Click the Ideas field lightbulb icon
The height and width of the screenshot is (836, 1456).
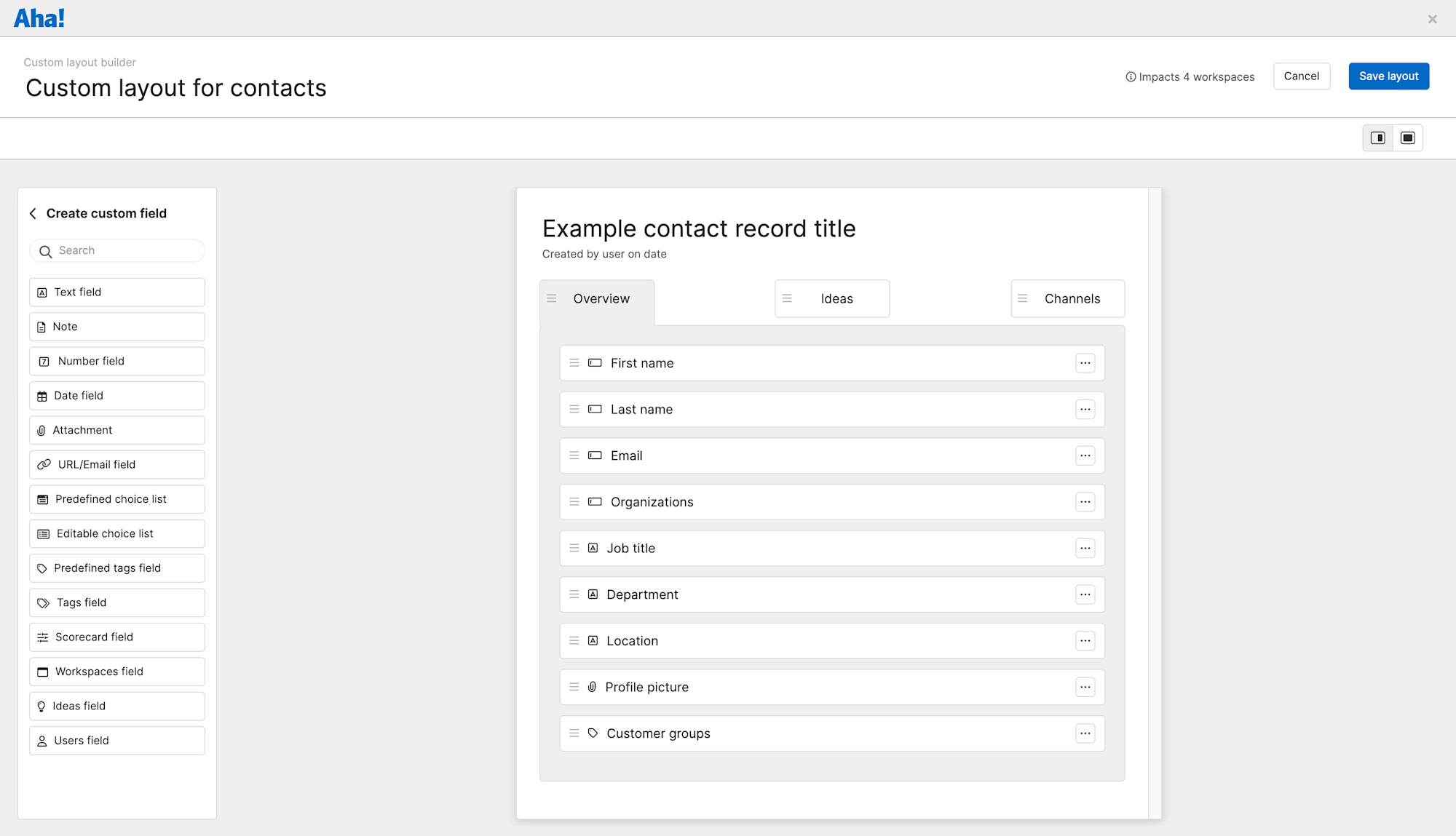[41, 706]
